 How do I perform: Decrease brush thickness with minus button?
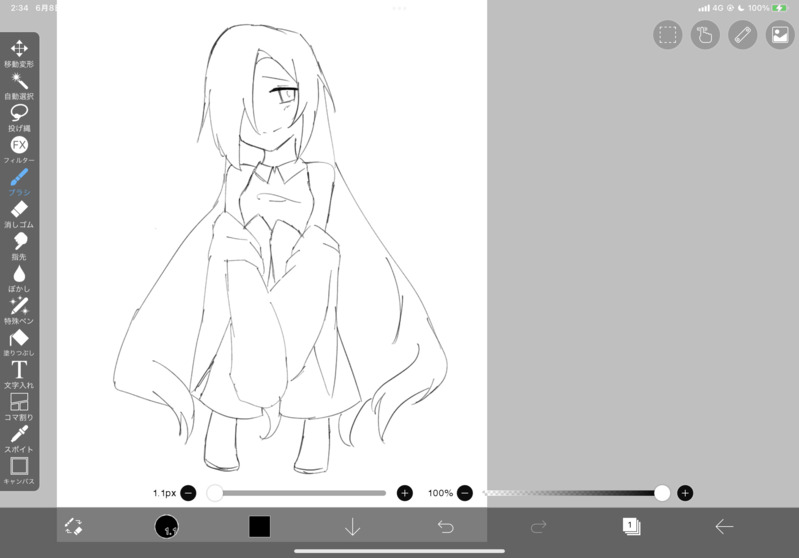tap(189, 493)
